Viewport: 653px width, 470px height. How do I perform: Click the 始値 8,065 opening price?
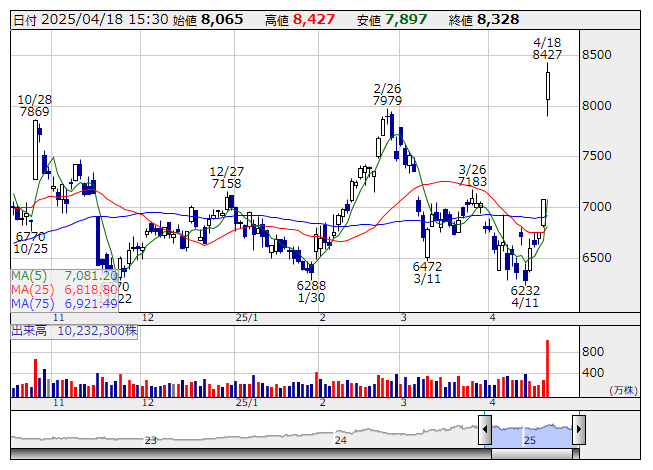point(208,20)
